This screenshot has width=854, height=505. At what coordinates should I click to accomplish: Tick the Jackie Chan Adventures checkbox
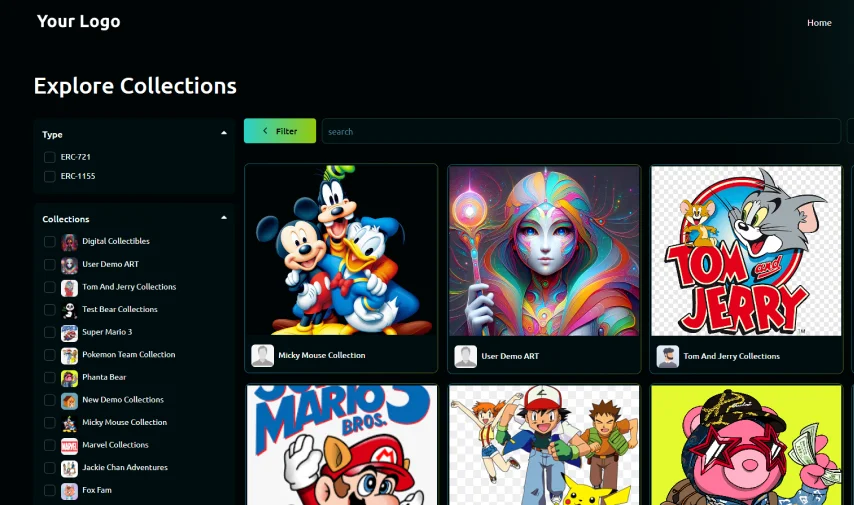(50, 469)
